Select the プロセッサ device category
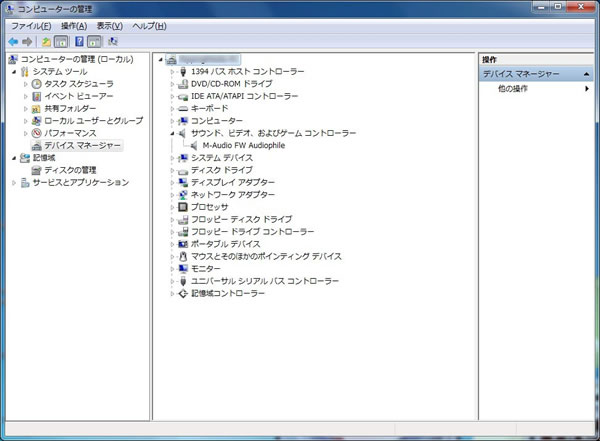 [x=209, y=207]
